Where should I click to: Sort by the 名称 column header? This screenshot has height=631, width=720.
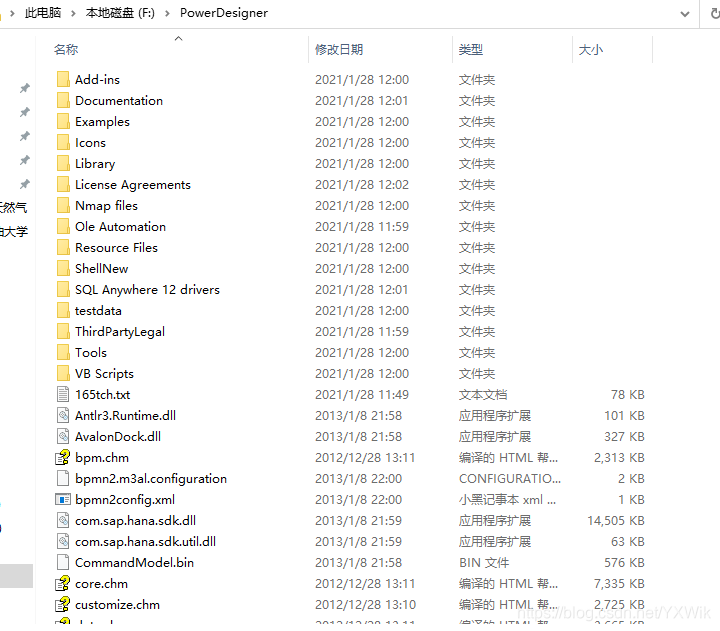point(66,50)
